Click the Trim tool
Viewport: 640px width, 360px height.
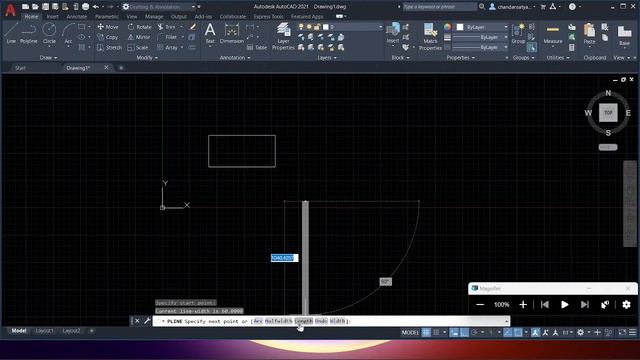click(x=167, y=27)
